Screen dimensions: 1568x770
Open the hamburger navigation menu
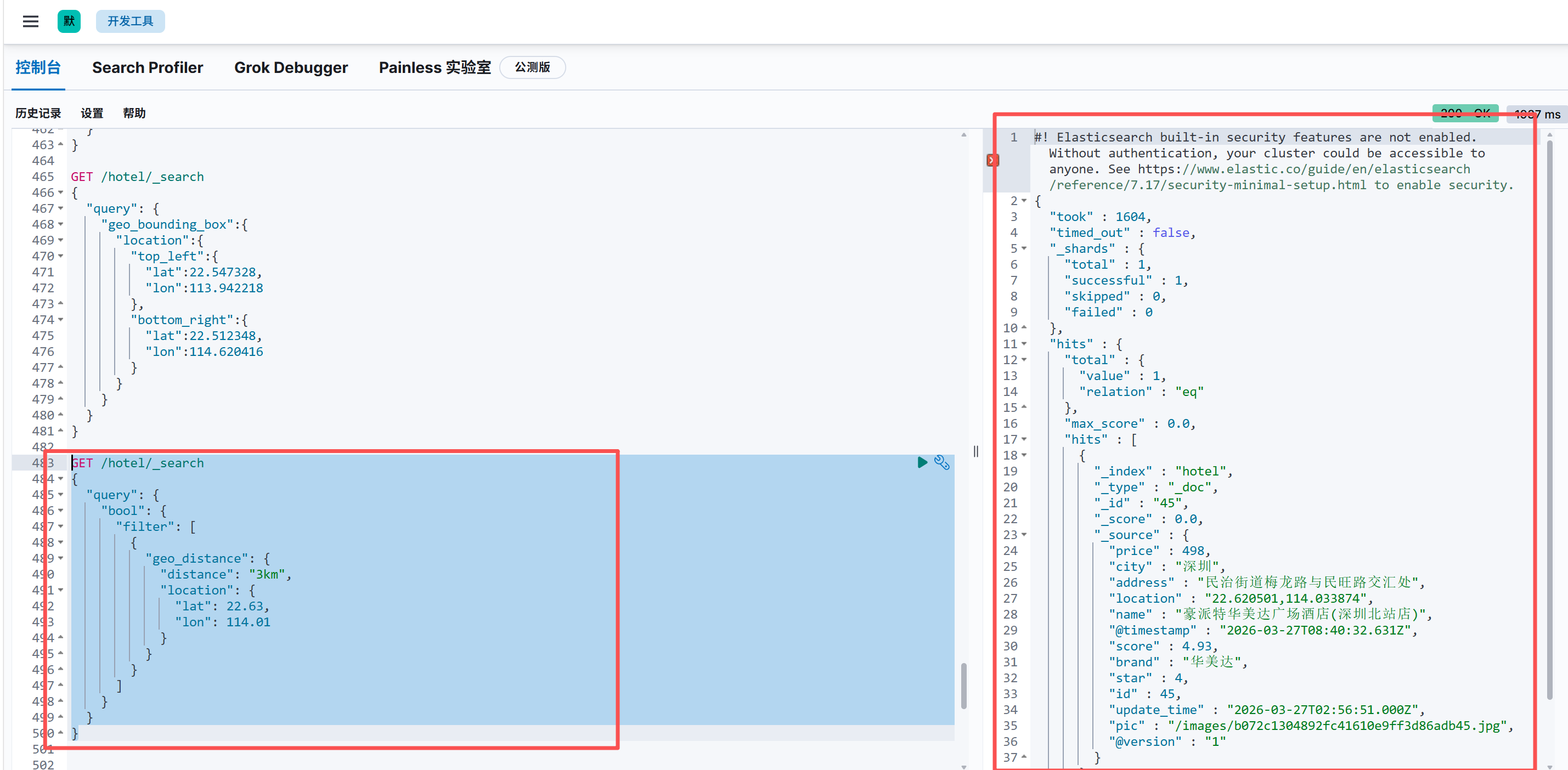point(30,21)
